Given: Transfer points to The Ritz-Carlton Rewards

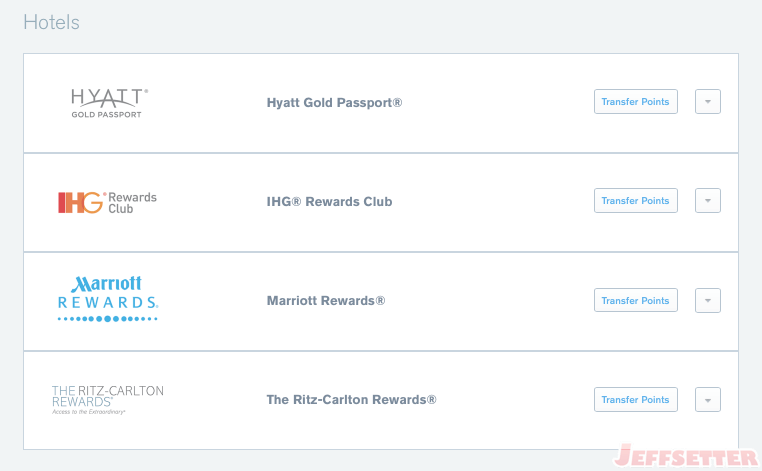Looking at the screenshot, I should click(636, 400).
